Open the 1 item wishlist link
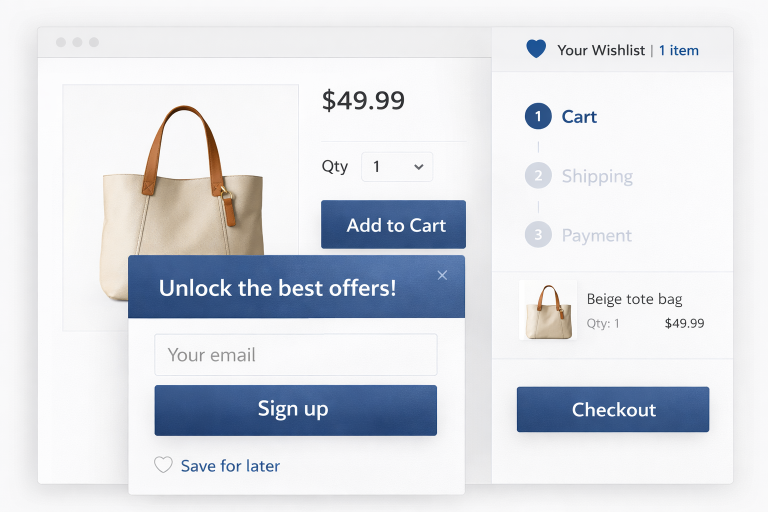768x512 pixels. tap(679, 50)
